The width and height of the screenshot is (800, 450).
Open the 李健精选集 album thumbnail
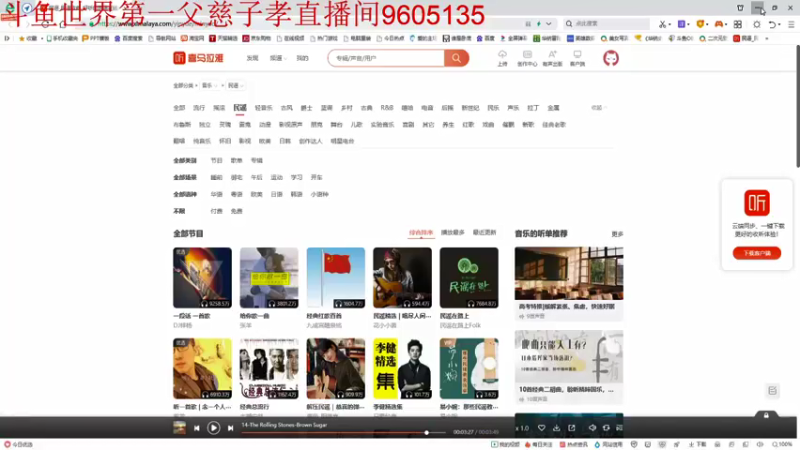coord(402,368)
